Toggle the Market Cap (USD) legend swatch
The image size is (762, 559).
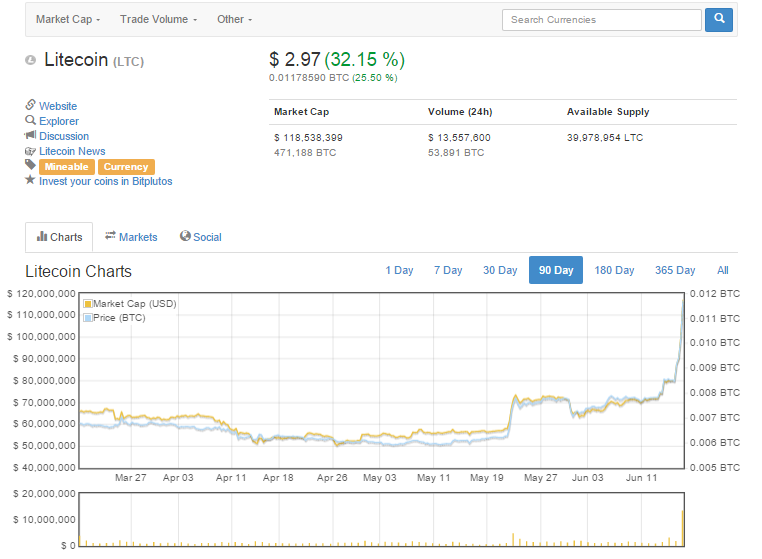coord(88,304)
